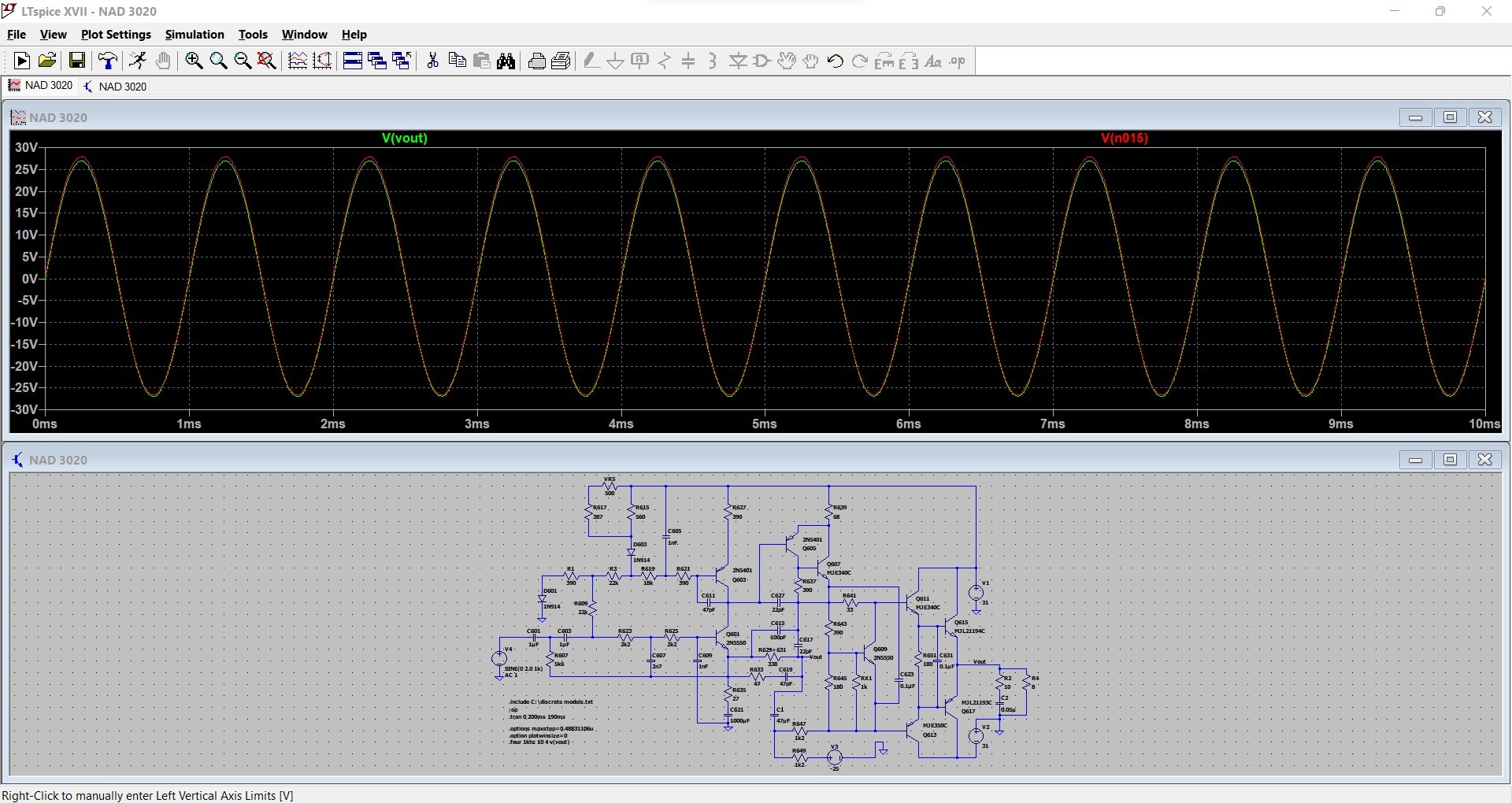Image resolution: width=1512 pixels, height=803 pixels.
Task: Click the Redo arrow icon
Action: 860,61
